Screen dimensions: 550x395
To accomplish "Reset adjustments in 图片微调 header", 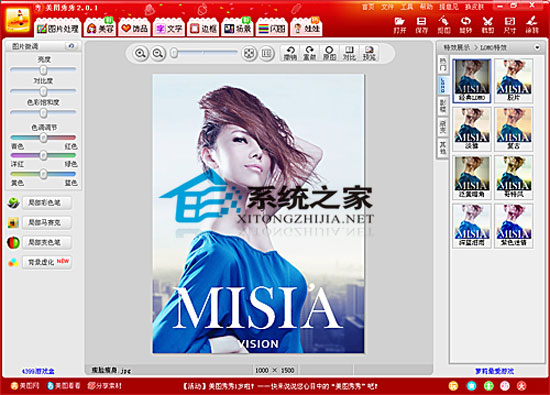I will (x=72, y=46).
